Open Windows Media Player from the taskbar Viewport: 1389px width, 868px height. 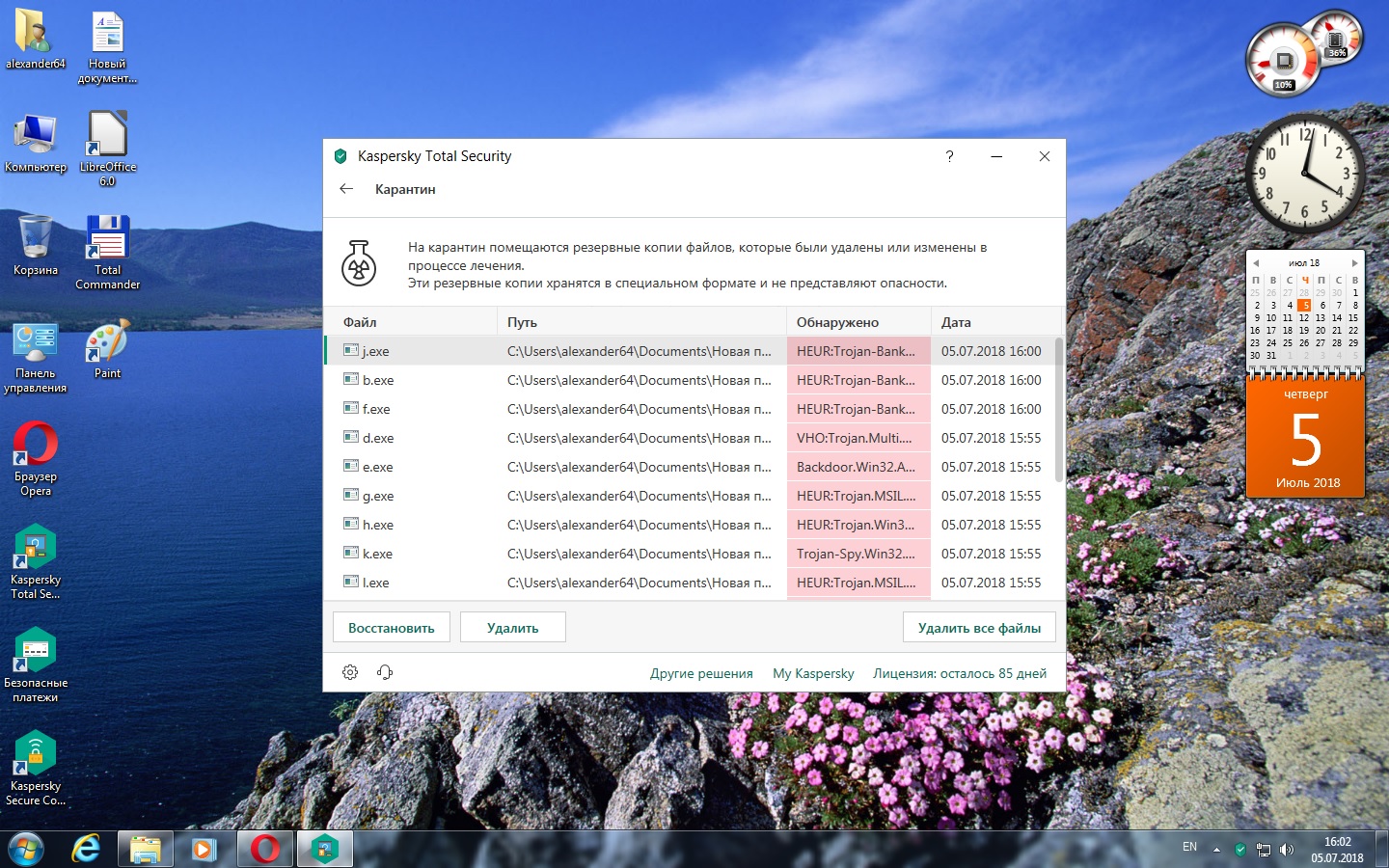tap(204, 849)
